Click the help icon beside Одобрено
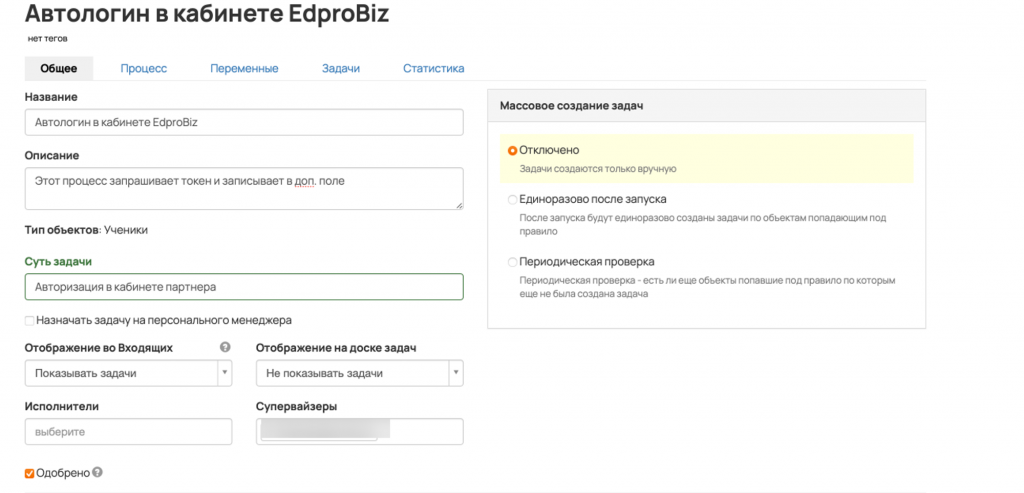Viewport: 1024px width, 493px height. click(x=97, y=472)
